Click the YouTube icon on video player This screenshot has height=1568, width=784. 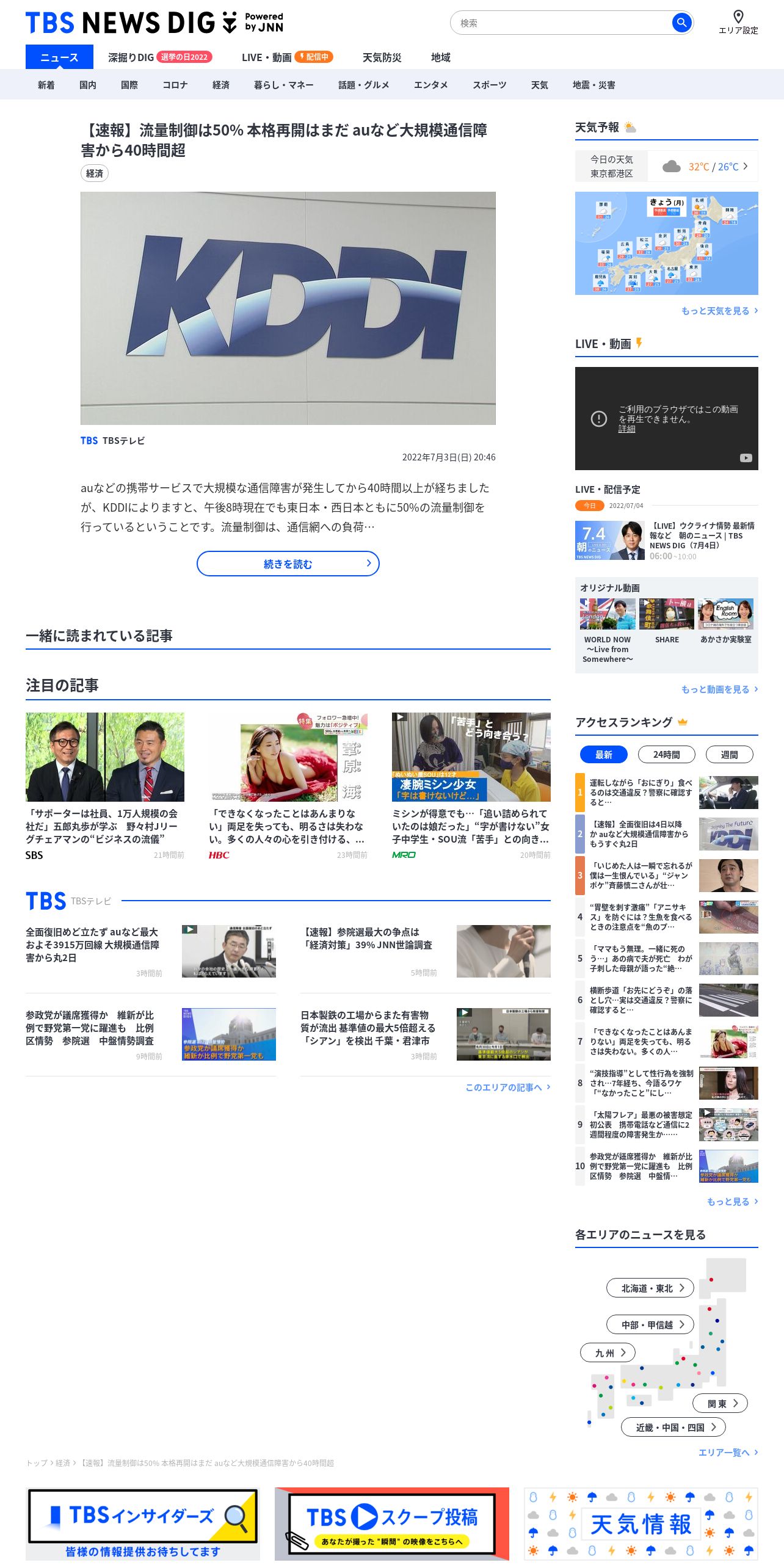coord(746,458)
